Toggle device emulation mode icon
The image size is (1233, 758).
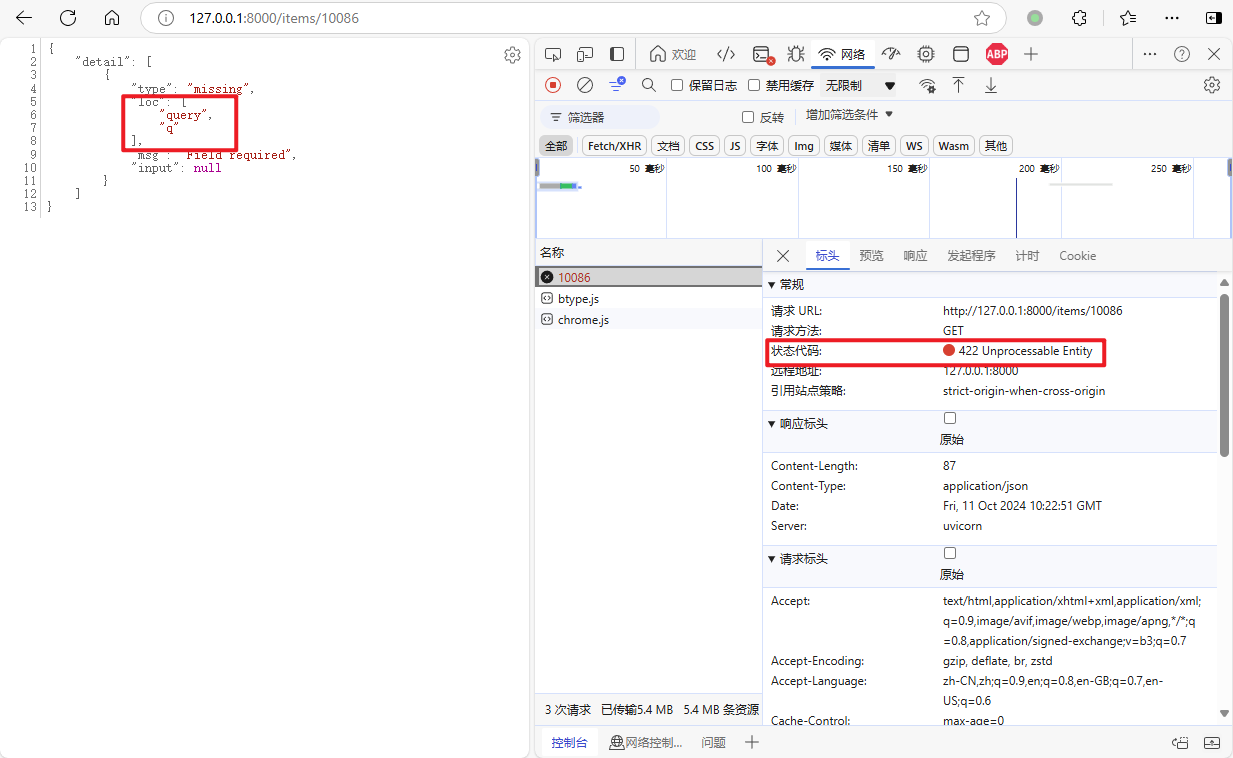(585, 54)
